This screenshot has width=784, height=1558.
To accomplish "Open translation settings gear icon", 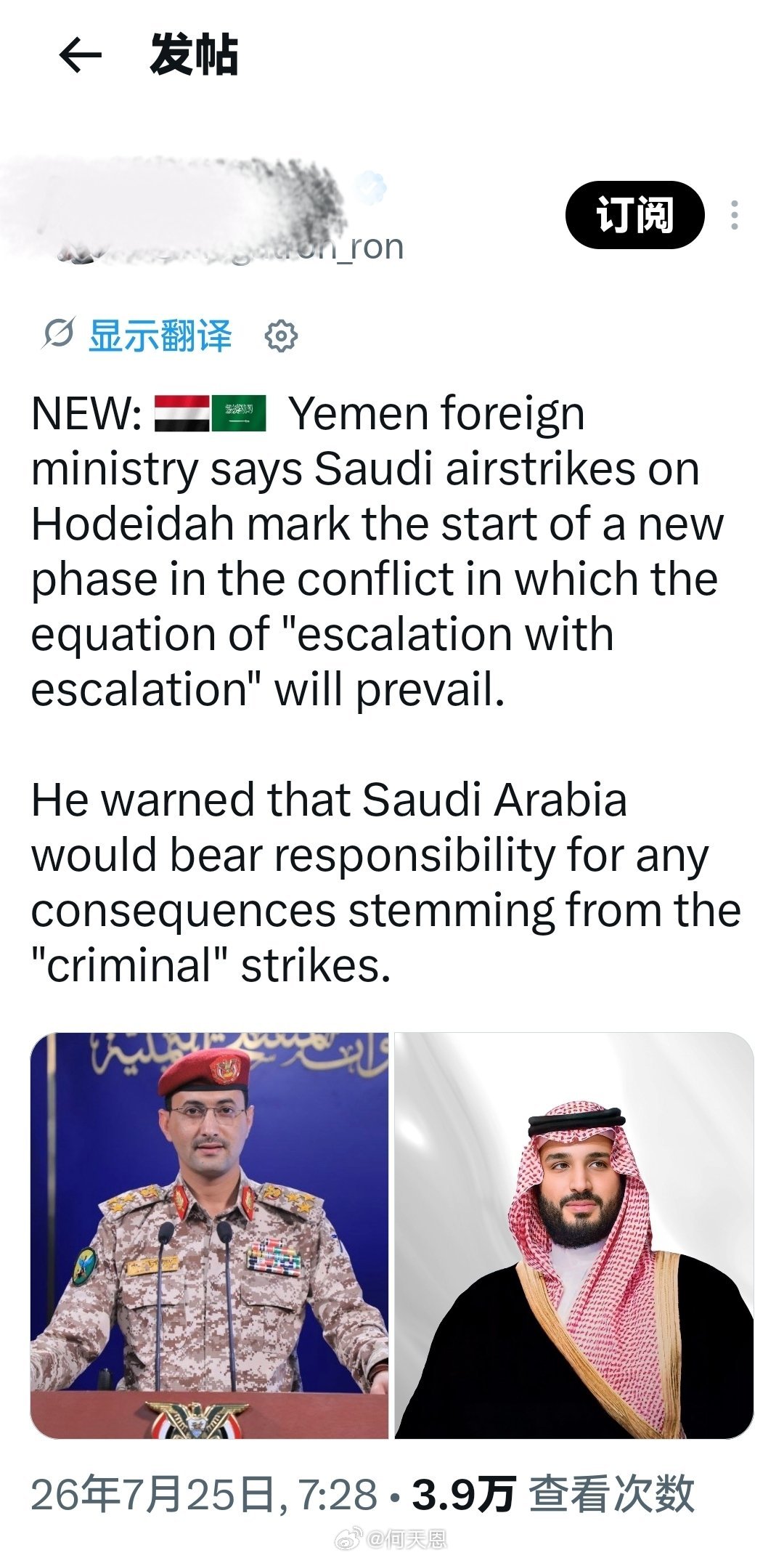I will pyautogui.click(x=281, y=336).
